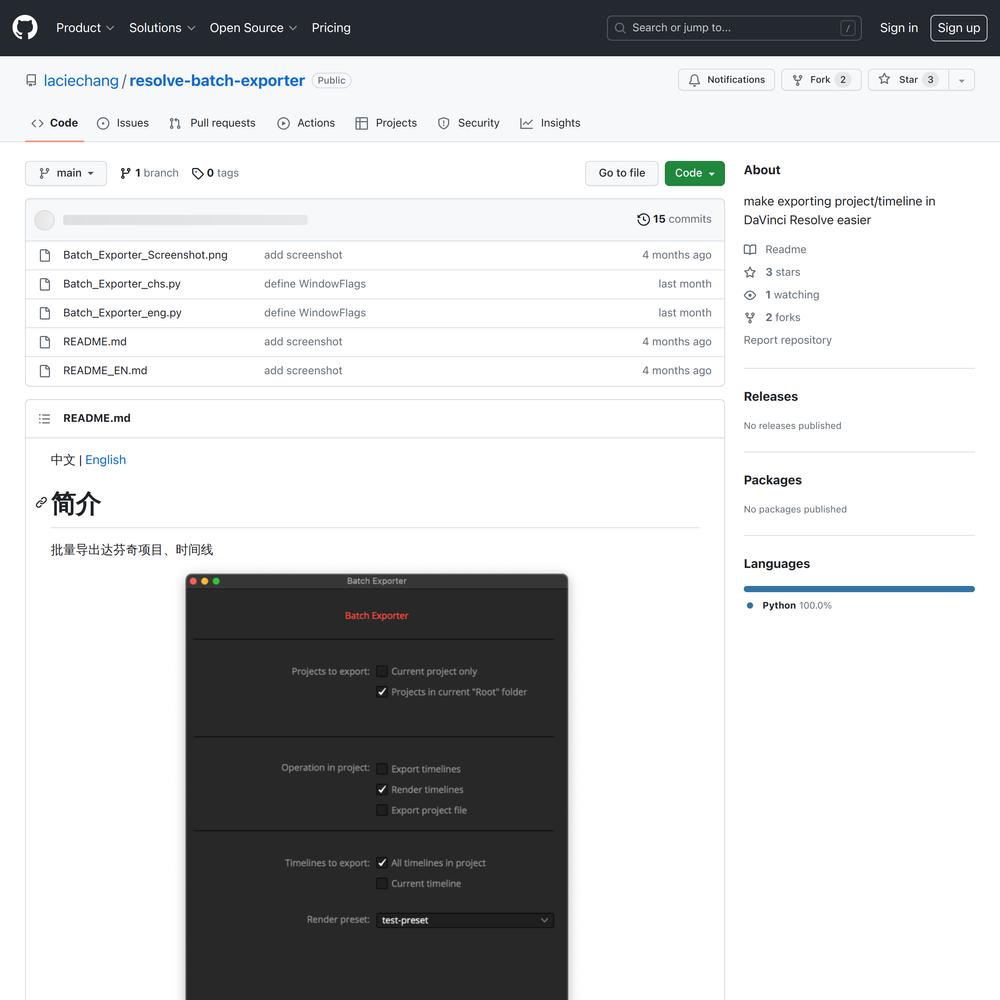Open the Pricing link
Viewport: 1000px width, 1000px height.
point(331,28)
